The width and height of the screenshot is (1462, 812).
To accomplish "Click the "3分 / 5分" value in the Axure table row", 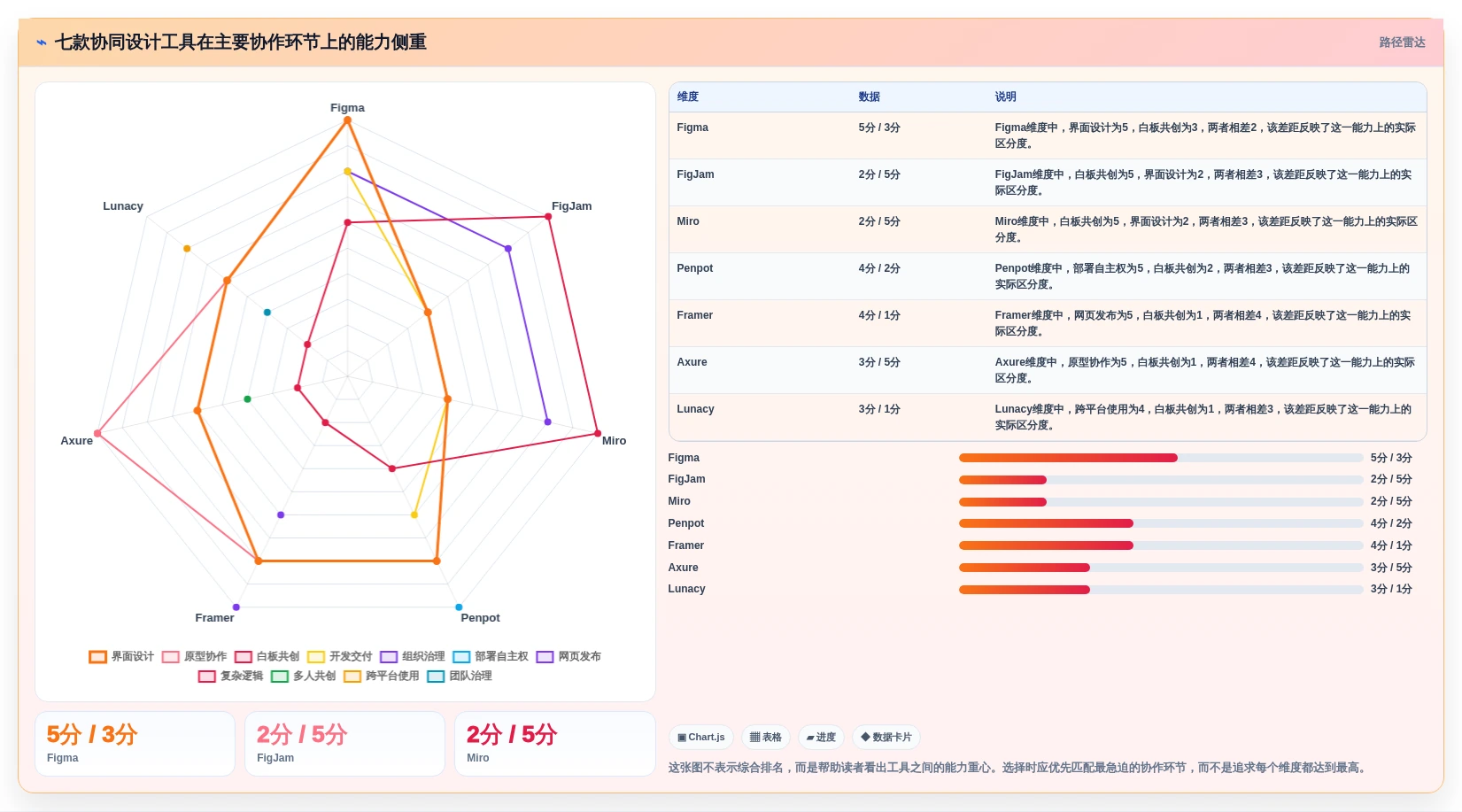I will point(879,362).
